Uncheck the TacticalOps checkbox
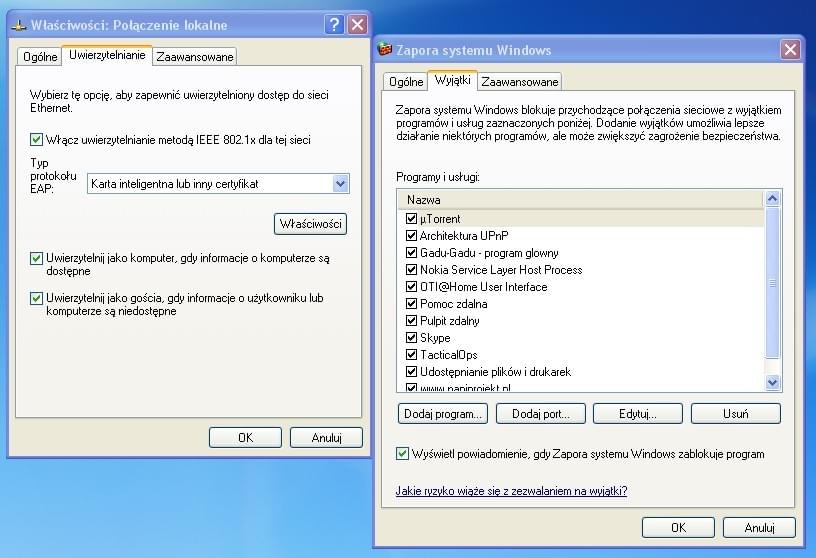Screen dimensions: 816x558 (412, 355)
